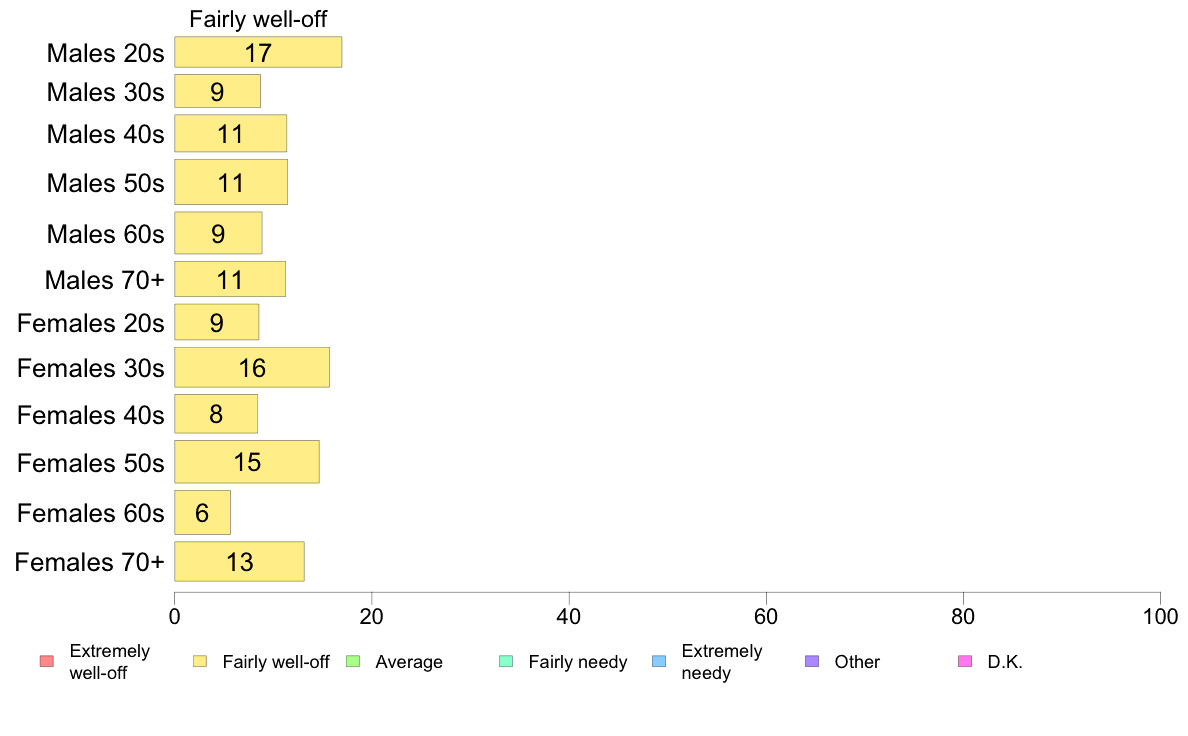Screen dimensions: 1188x736
Task: Click the Females 30s bar showing 16
Action: point(252,368)
